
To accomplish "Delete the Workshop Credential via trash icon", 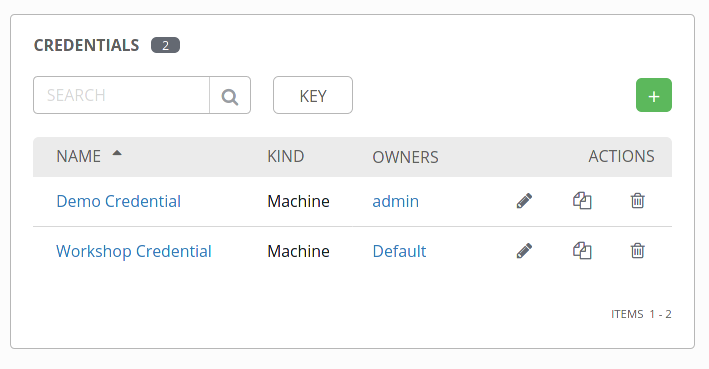I will point(638,251).
